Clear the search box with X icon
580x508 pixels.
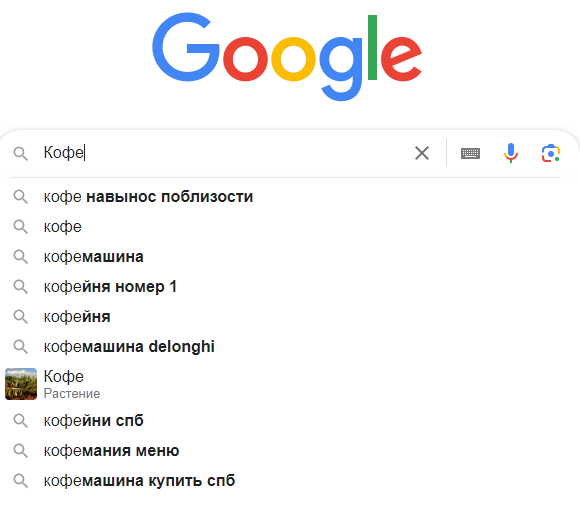tap(422, 153)
